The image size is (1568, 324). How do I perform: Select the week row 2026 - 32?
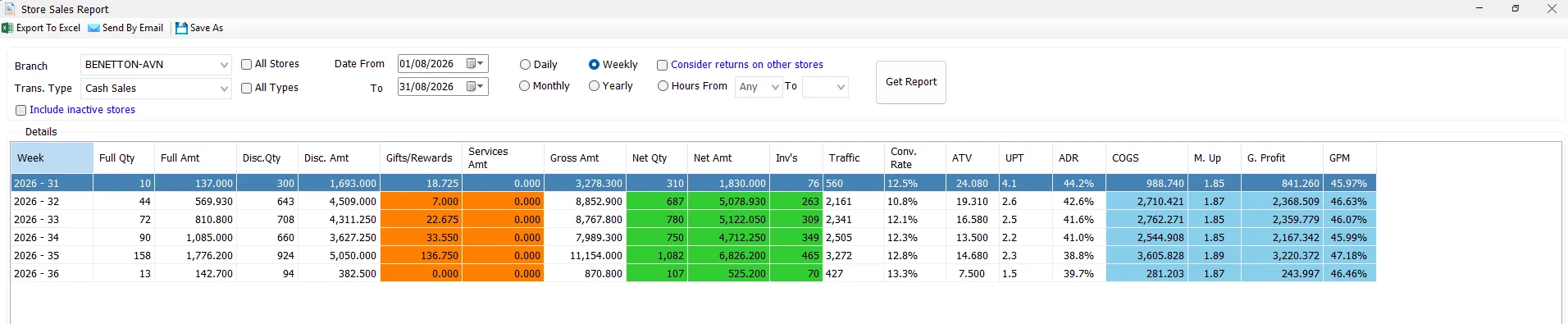[693, 202]
